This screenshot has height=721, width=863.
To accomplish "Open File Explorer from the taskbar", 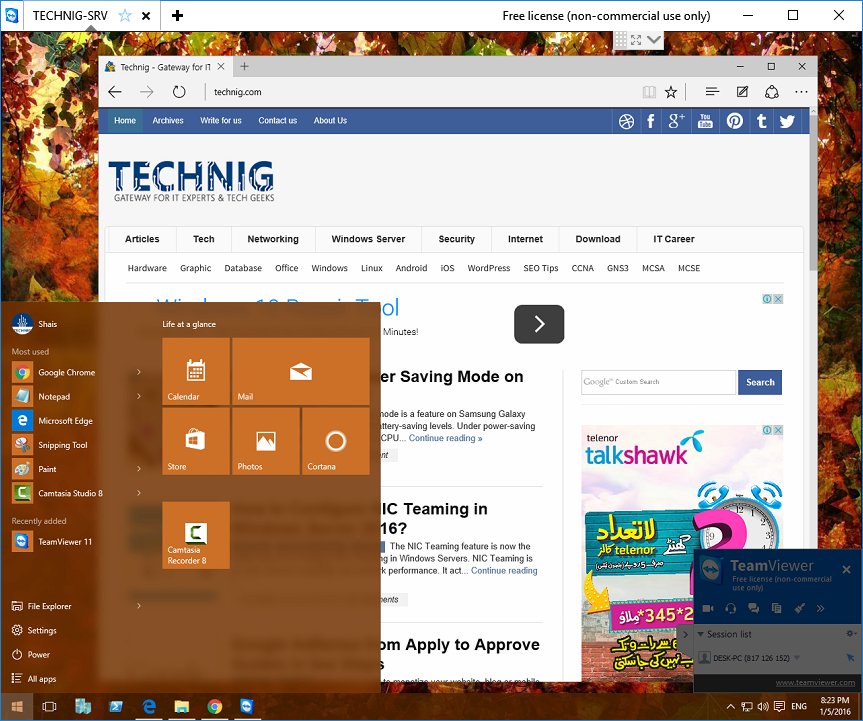I will (182, 707).
